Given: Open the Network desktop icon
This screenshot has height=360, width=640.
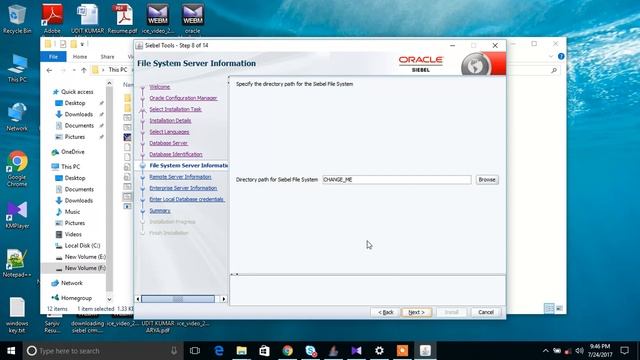Looking at the screenshot, I should 17,117.
